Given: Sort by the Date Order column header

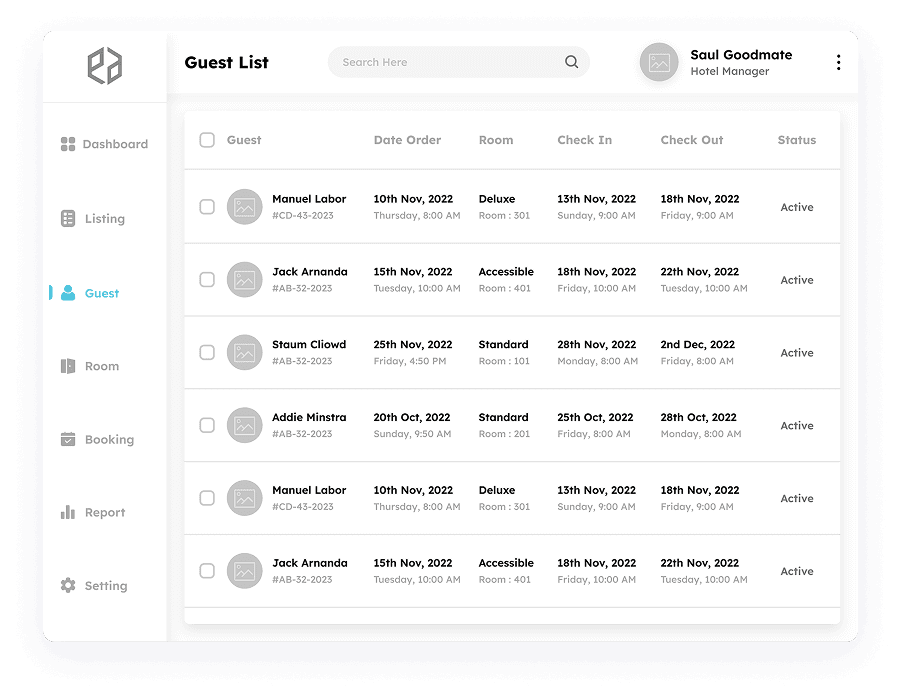Looking at the screenshot, I should click(x=407, y=140).
